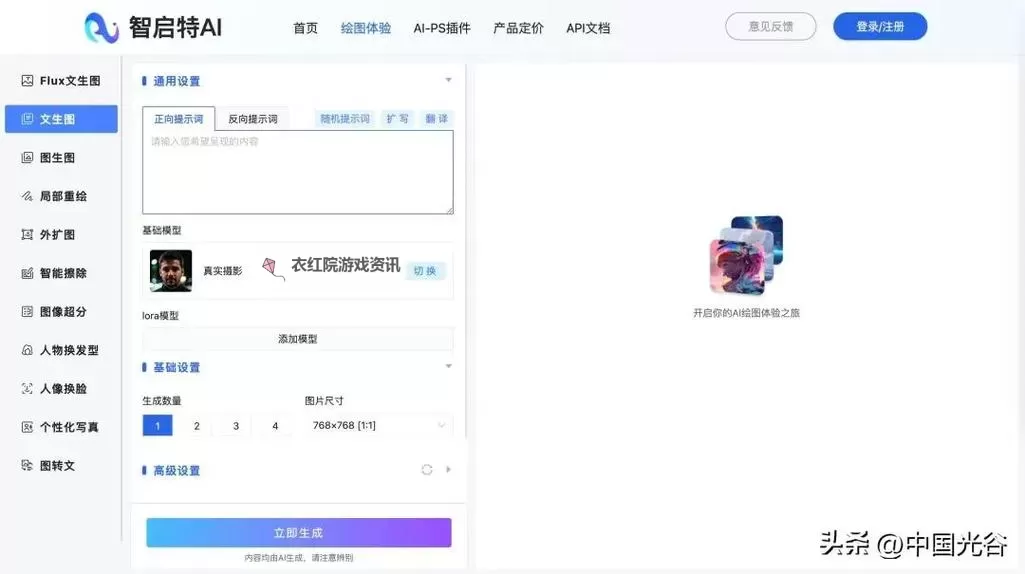Click the 通用设置 section title
The height and width of the screenshot is (574, 1025).
(176, 81)
